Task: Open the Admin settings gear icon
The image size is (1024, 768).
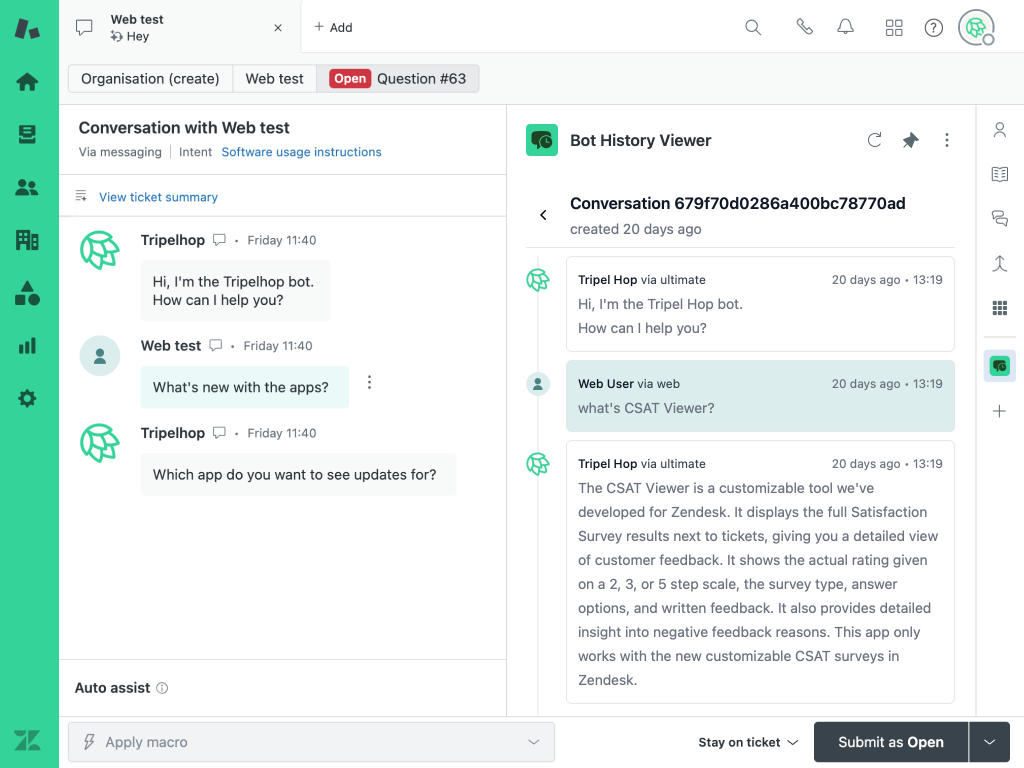Action: [x=27, y=399]
